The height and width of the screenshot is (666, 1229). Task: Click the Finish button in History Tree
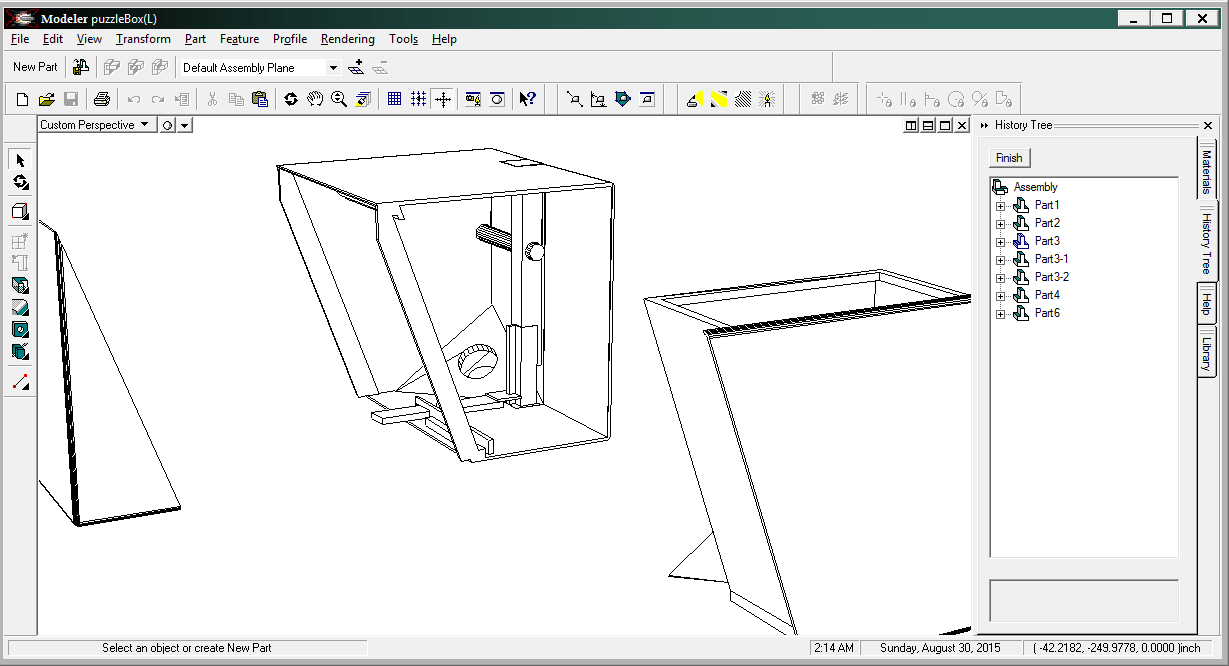pyautogui.click(x=1009, y=158)
